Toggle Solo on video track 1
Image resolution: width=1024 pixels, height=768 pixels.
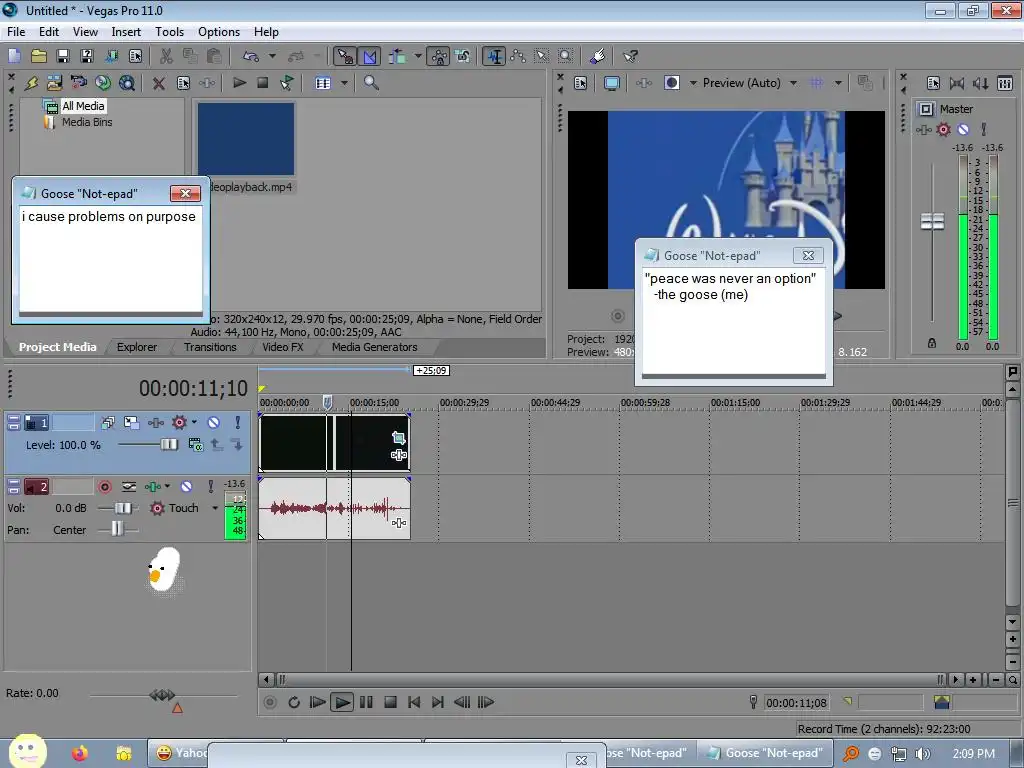click(x=238, y=423)
